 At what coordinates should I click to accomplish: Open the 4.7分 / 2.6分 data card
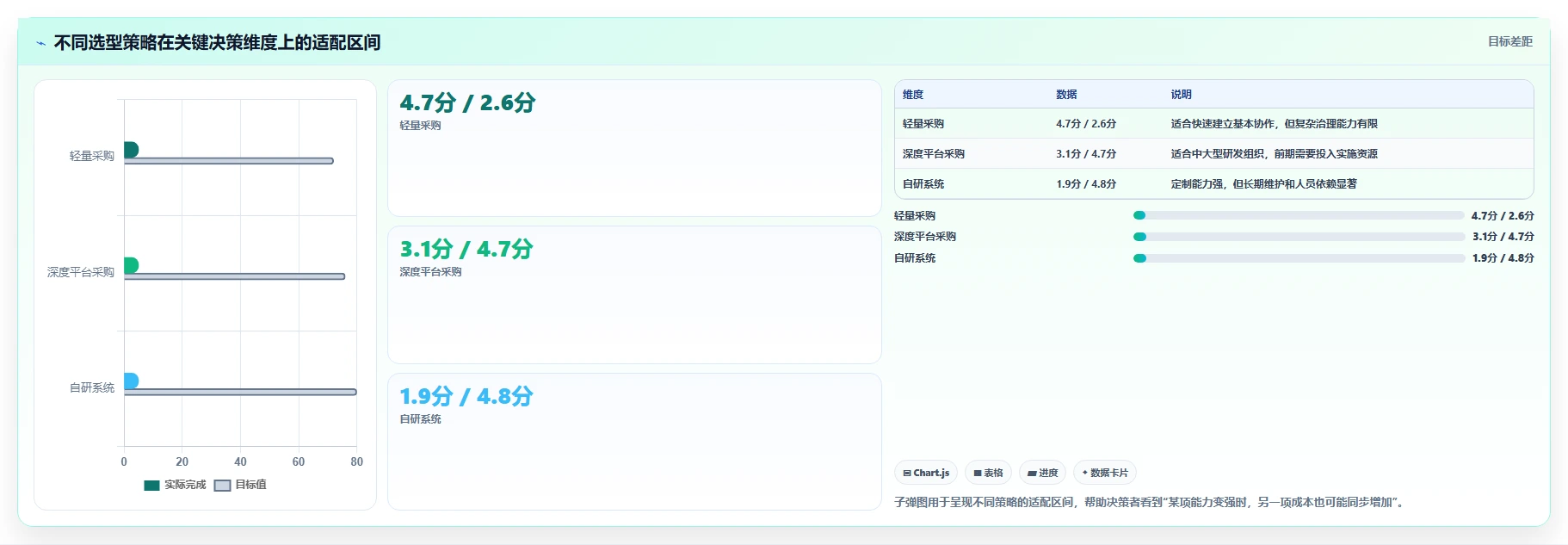pos(634,148)
